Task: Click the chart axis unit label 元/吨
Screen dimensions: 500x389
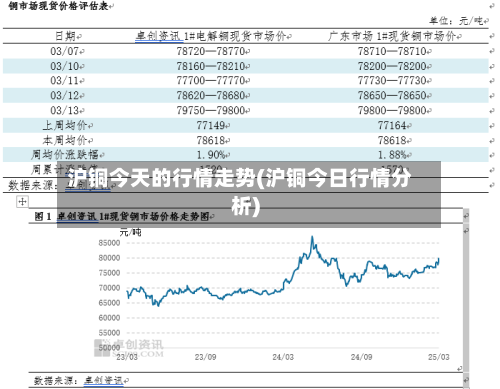Action: 130,232
